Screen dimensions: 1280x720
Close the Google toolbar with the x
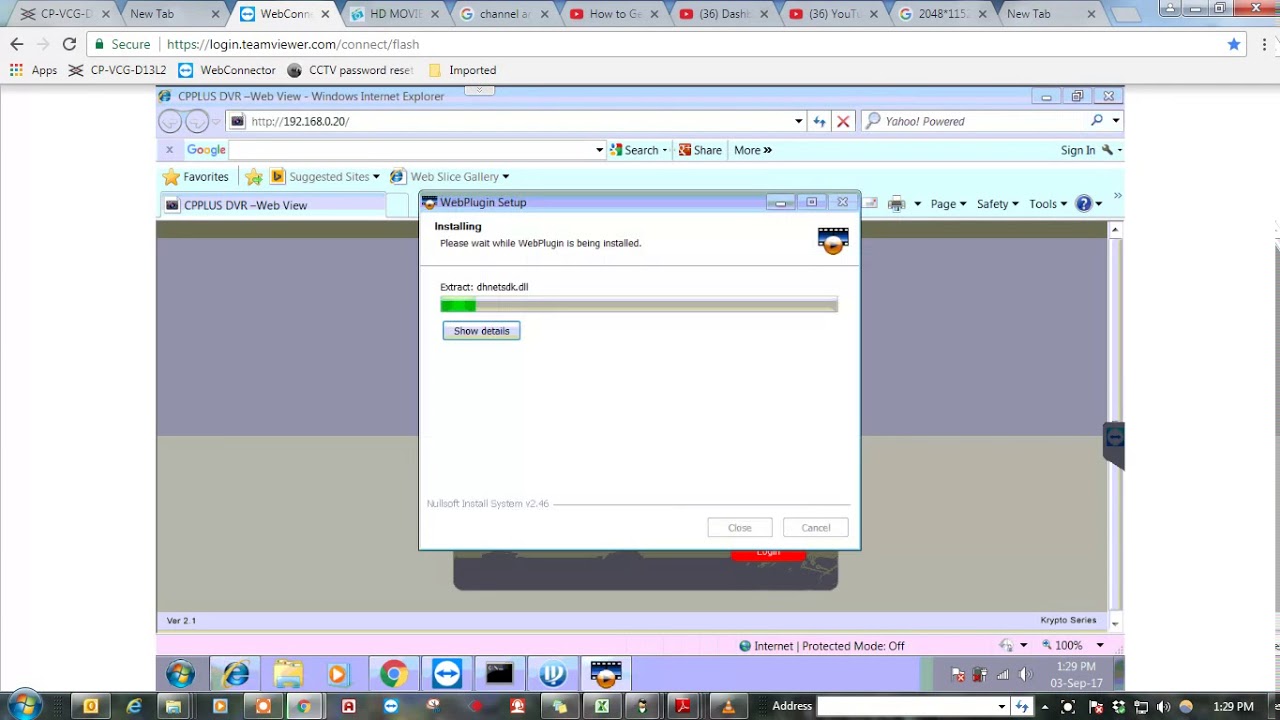169,150
